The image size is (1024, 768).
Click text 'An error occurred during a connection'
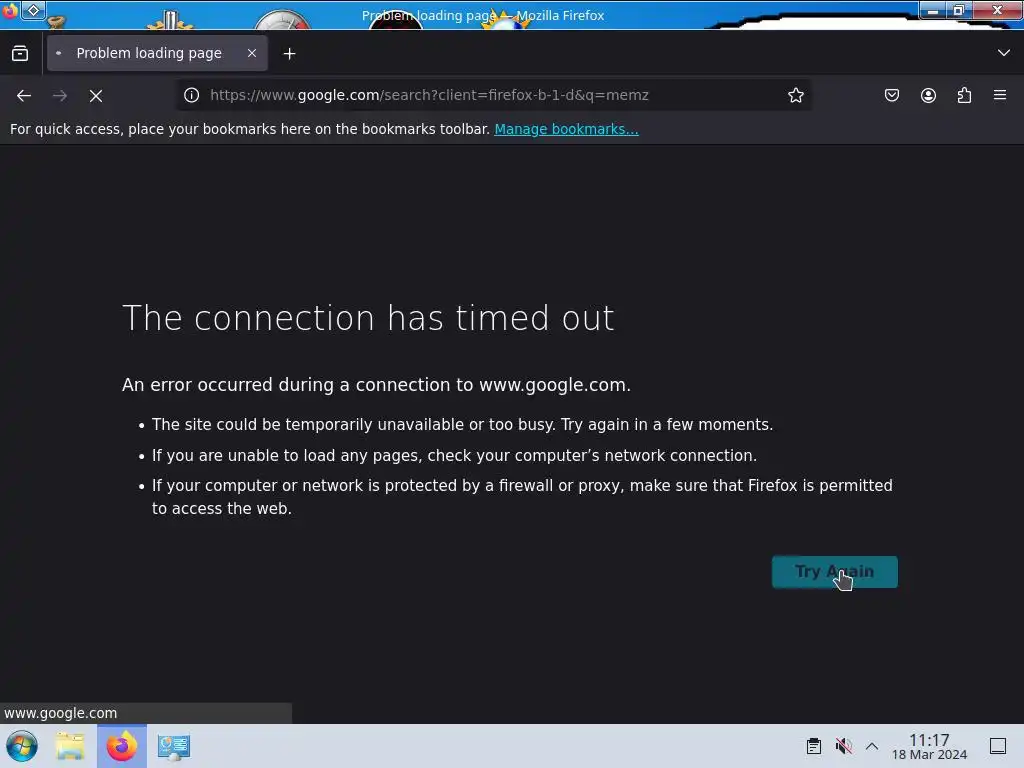click(297, 385)
